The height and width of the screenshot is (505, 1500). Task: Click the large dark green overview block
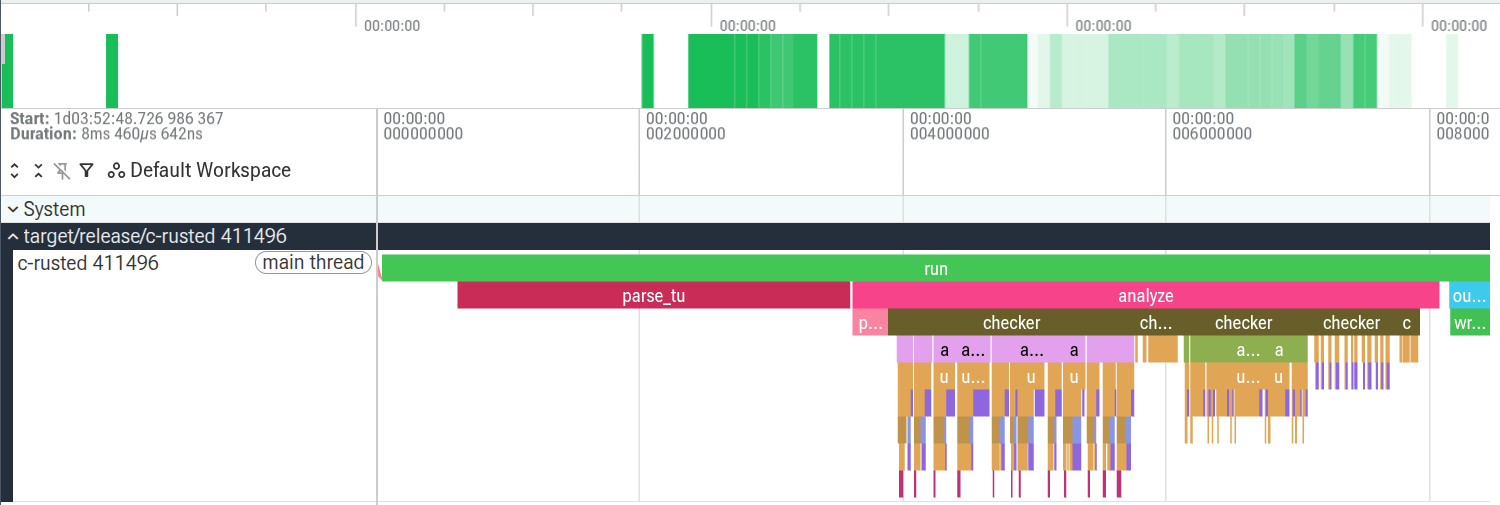click(x=752, y=71)
